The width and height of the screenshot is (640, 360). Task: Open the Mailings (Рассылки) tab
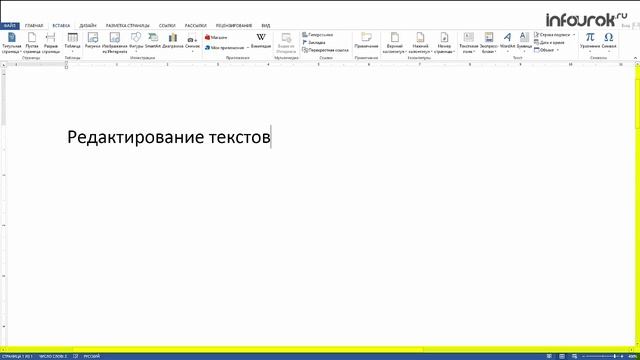196,25
